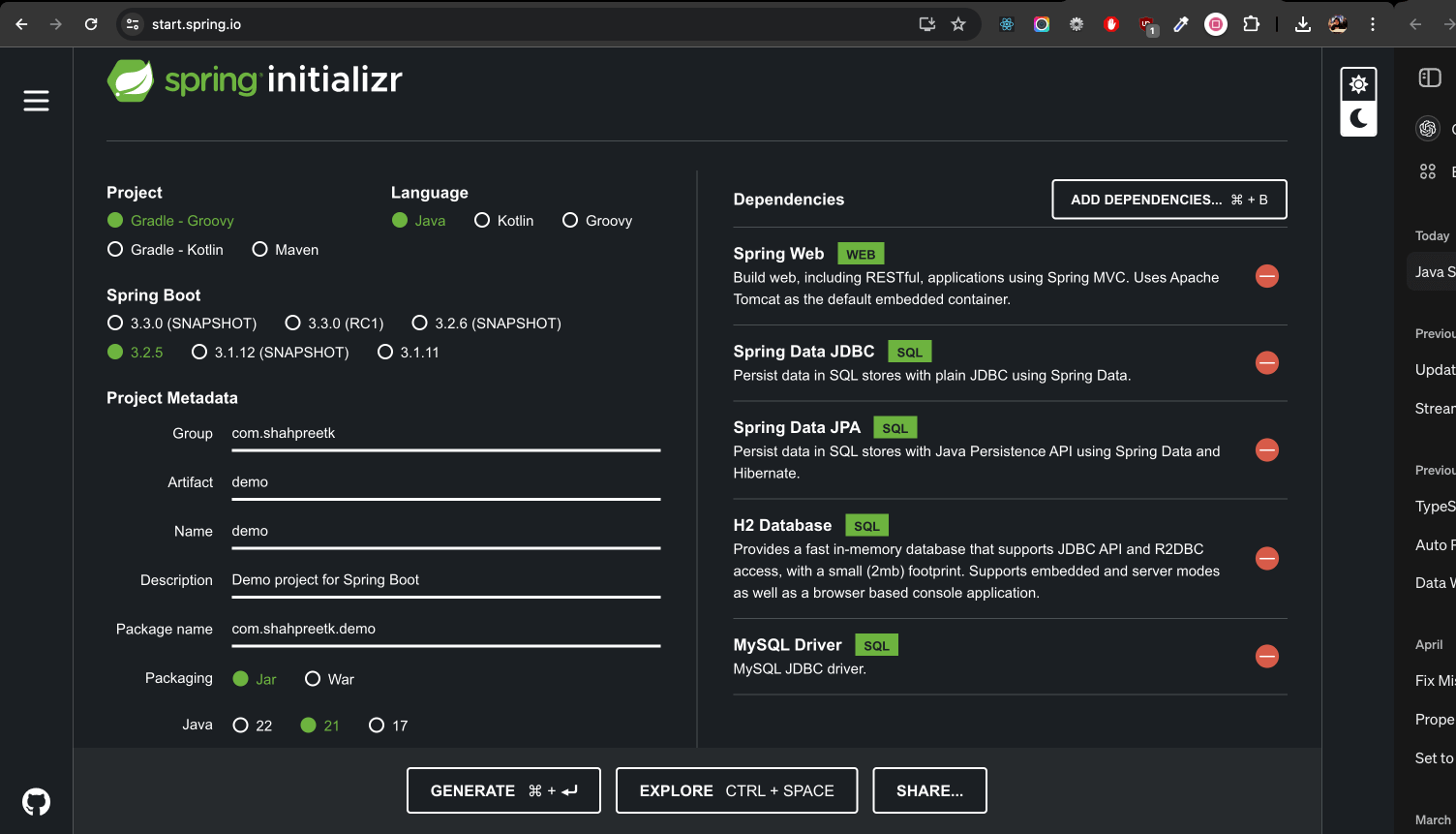Open browser downloads

pyautogui.click(x=1303, y=24)
